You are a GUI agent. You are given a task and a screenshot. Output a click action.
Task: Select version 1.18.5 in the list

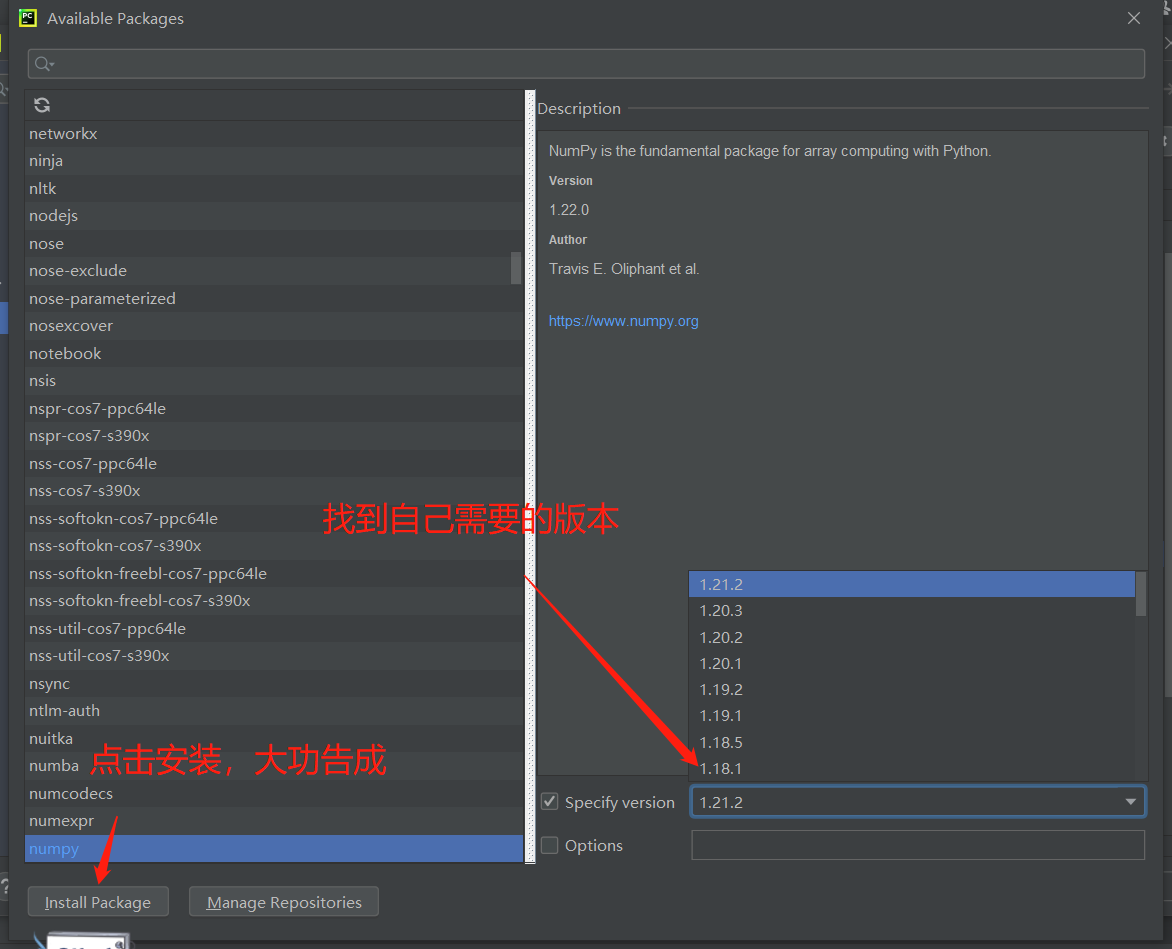tap(912, 743)
